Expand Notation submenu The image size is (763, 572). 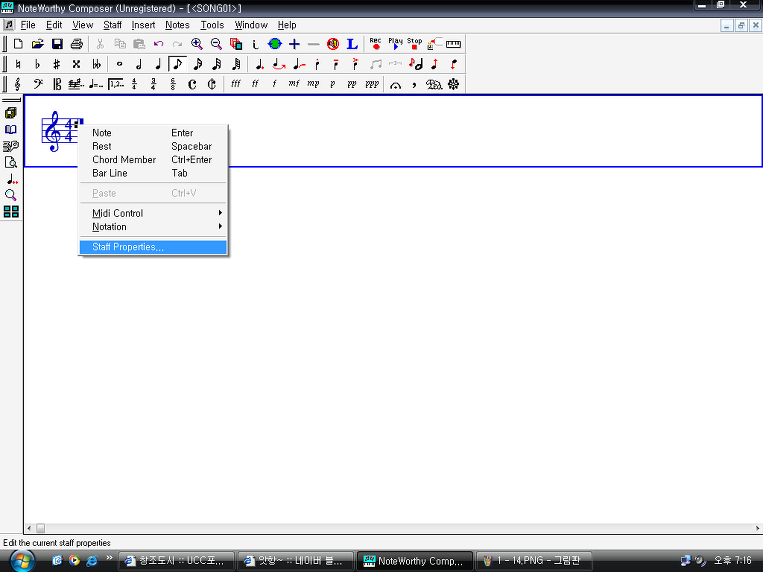point(153,227)
